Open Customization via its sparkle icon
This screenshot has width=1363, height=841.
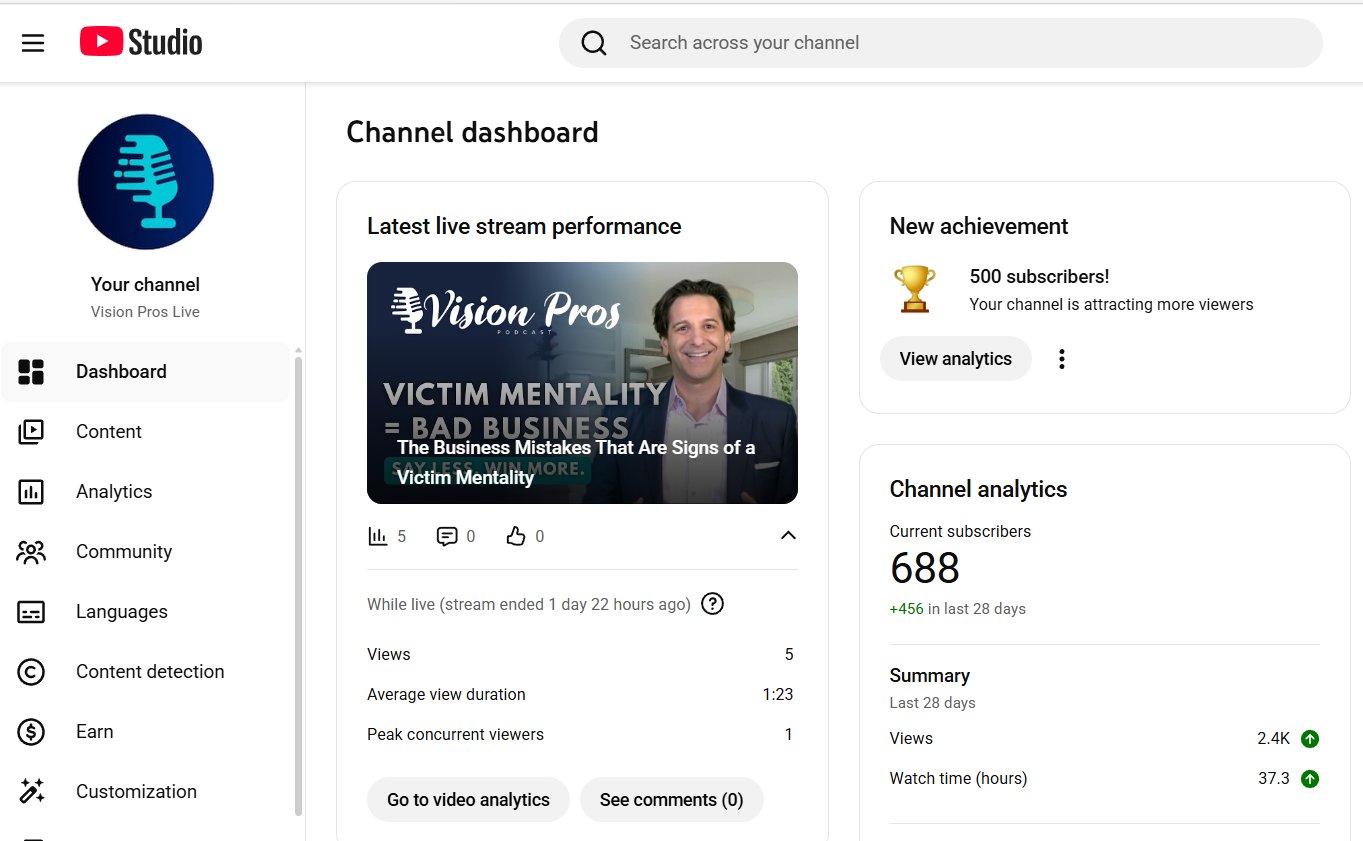(x=31, y=791)
